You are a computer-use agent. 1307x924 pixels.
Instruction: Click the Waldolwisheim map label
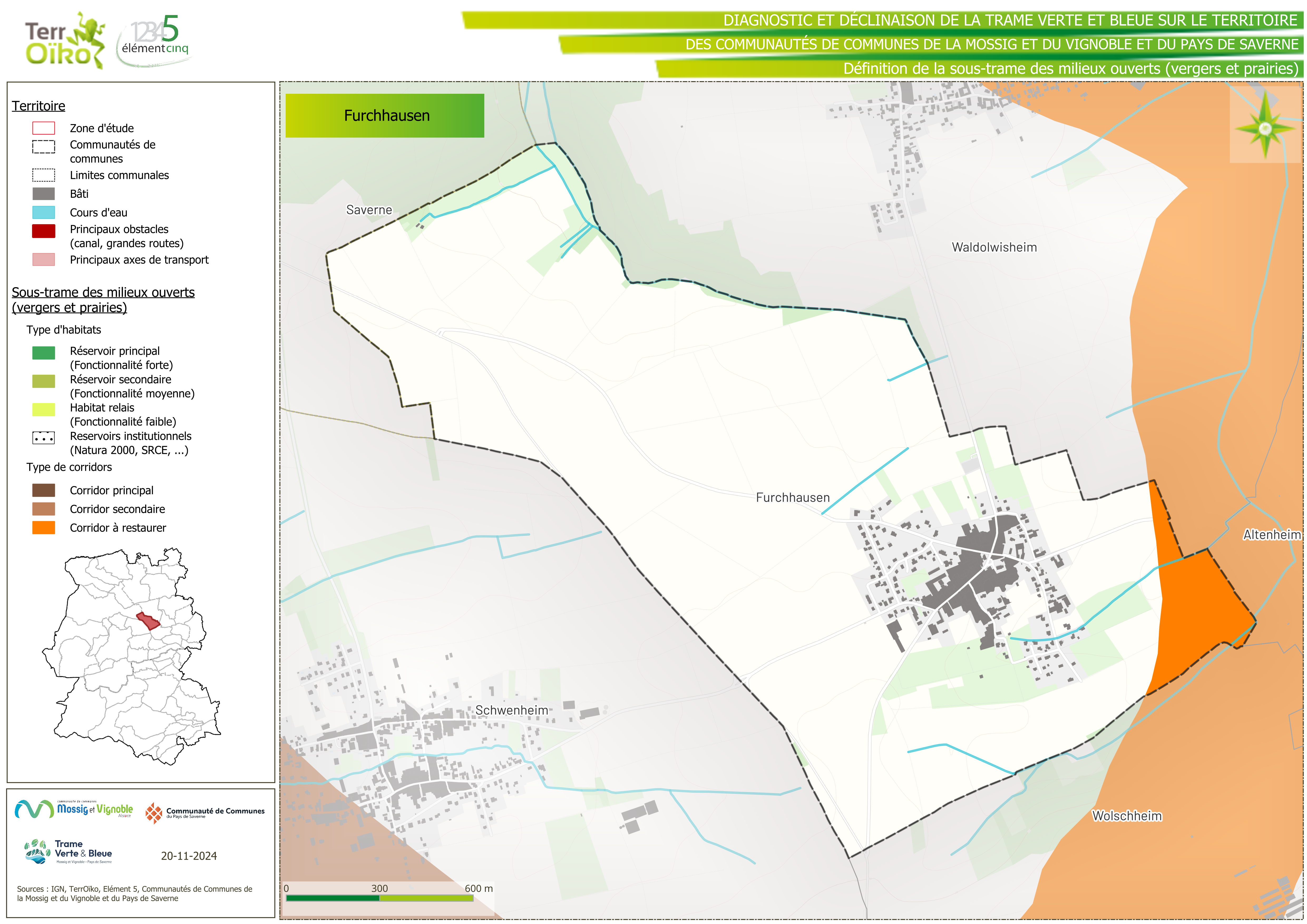pos(994,248)
